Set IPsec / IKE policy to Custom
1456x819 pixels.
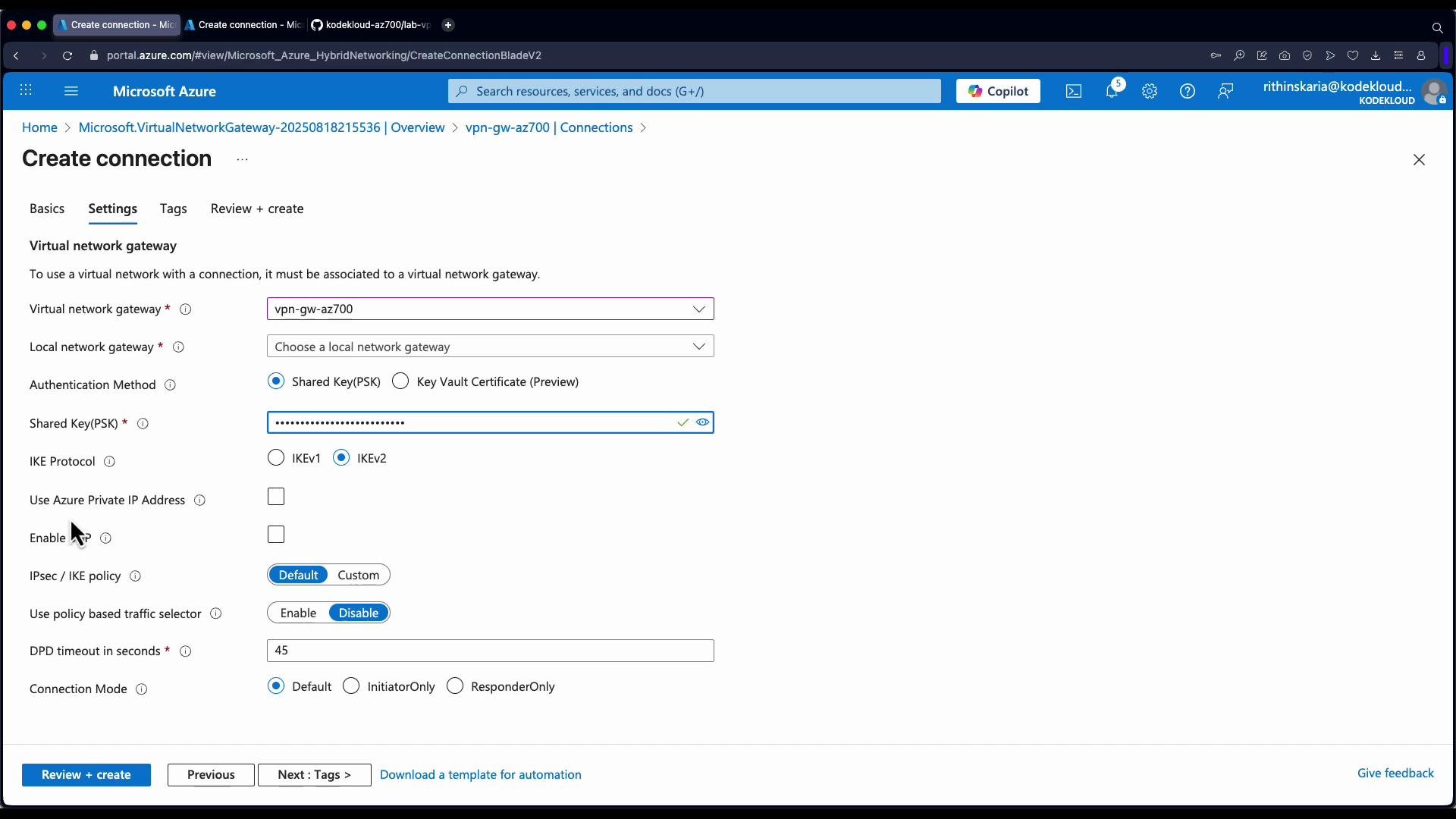tap(359, 575)
